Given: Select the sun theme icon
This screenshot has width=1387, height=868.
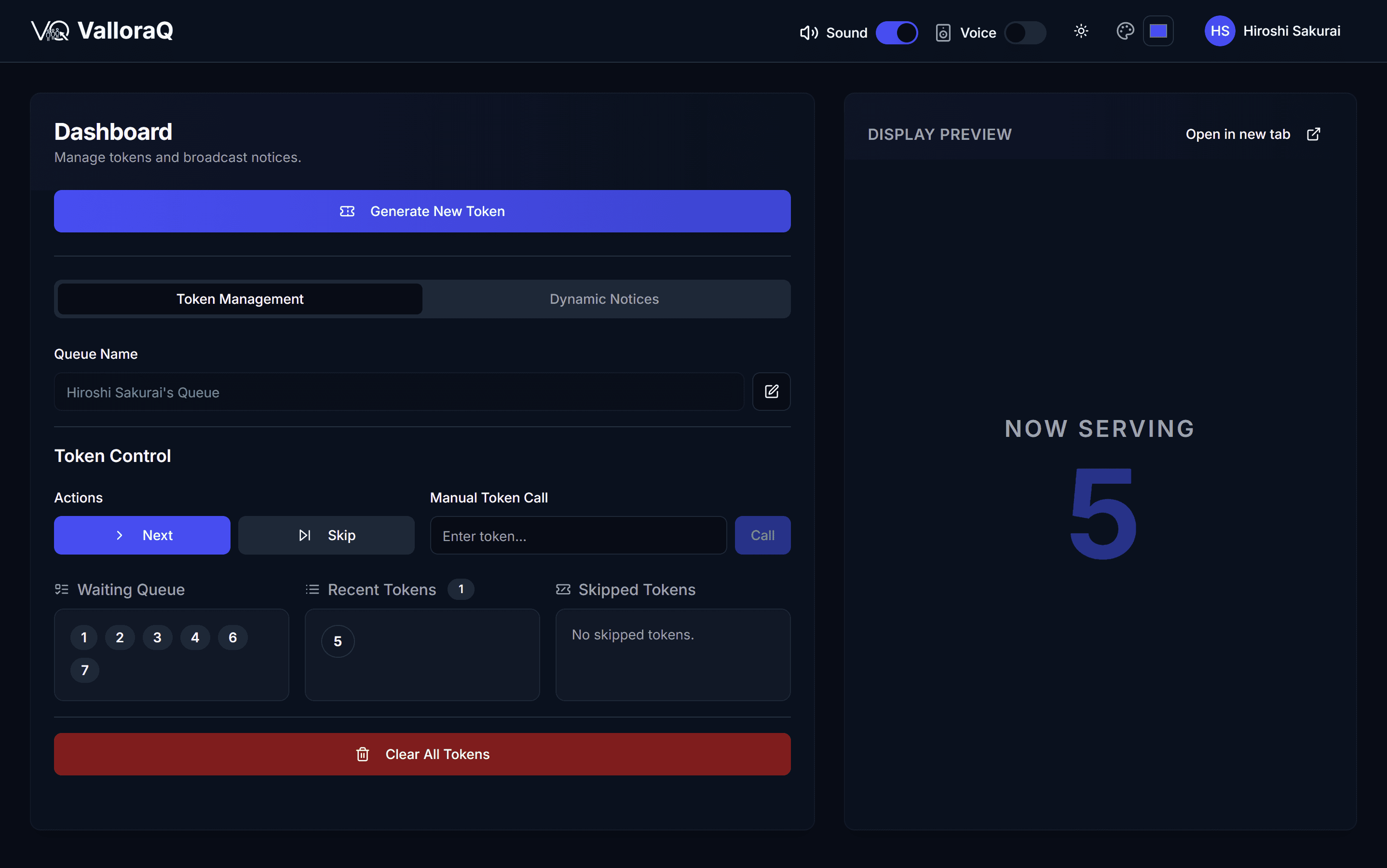Looking at the screenshot, I should coord(1081,31).
